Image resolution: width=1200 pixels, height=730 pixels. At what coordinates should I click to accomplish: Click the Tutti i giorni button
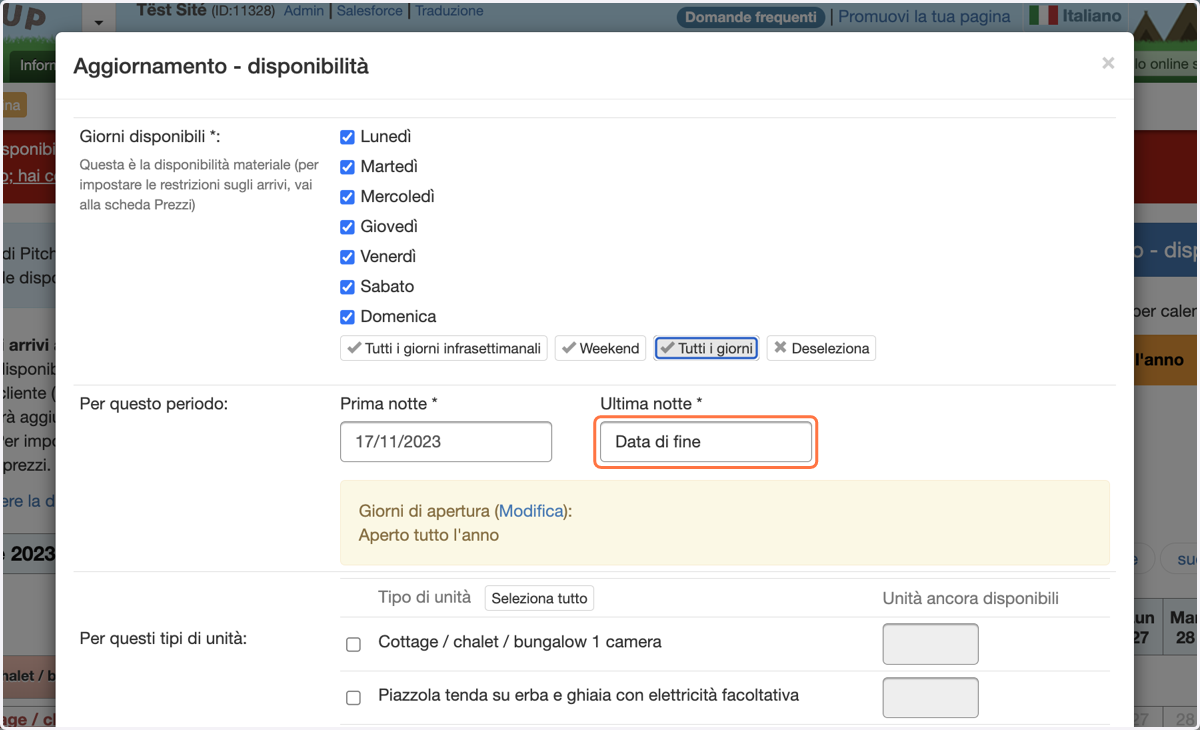pyautogui.click(x=707, y=348)
